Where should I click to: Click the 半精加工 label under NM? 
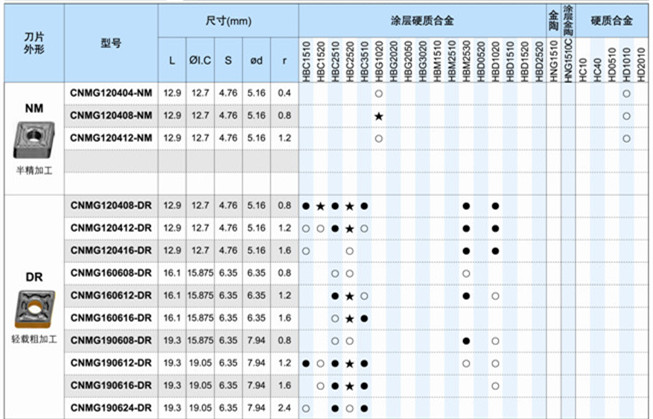[x=33, y=171]
